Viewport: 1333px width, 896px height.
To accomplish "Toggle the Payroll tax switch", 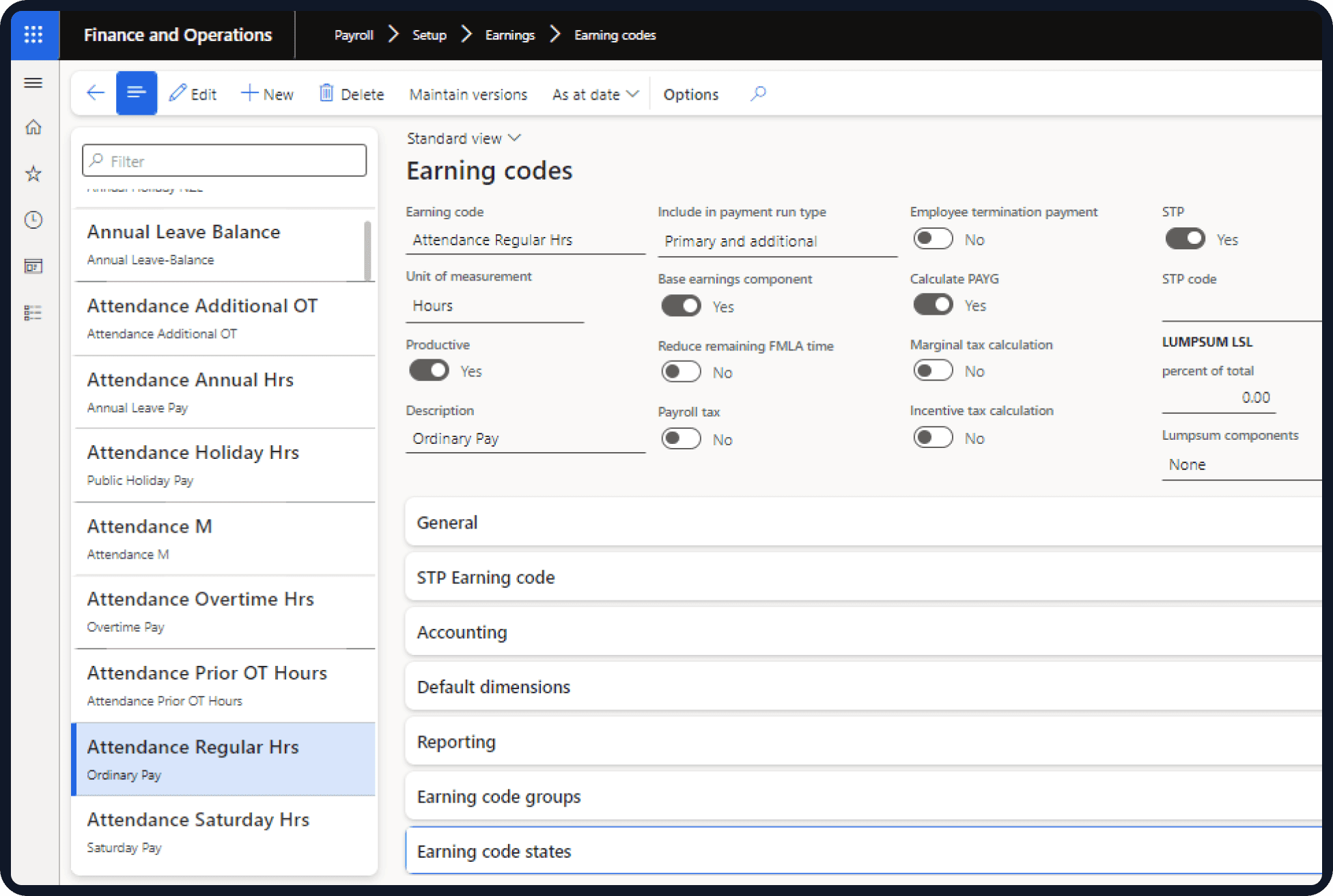I will 681,439.
